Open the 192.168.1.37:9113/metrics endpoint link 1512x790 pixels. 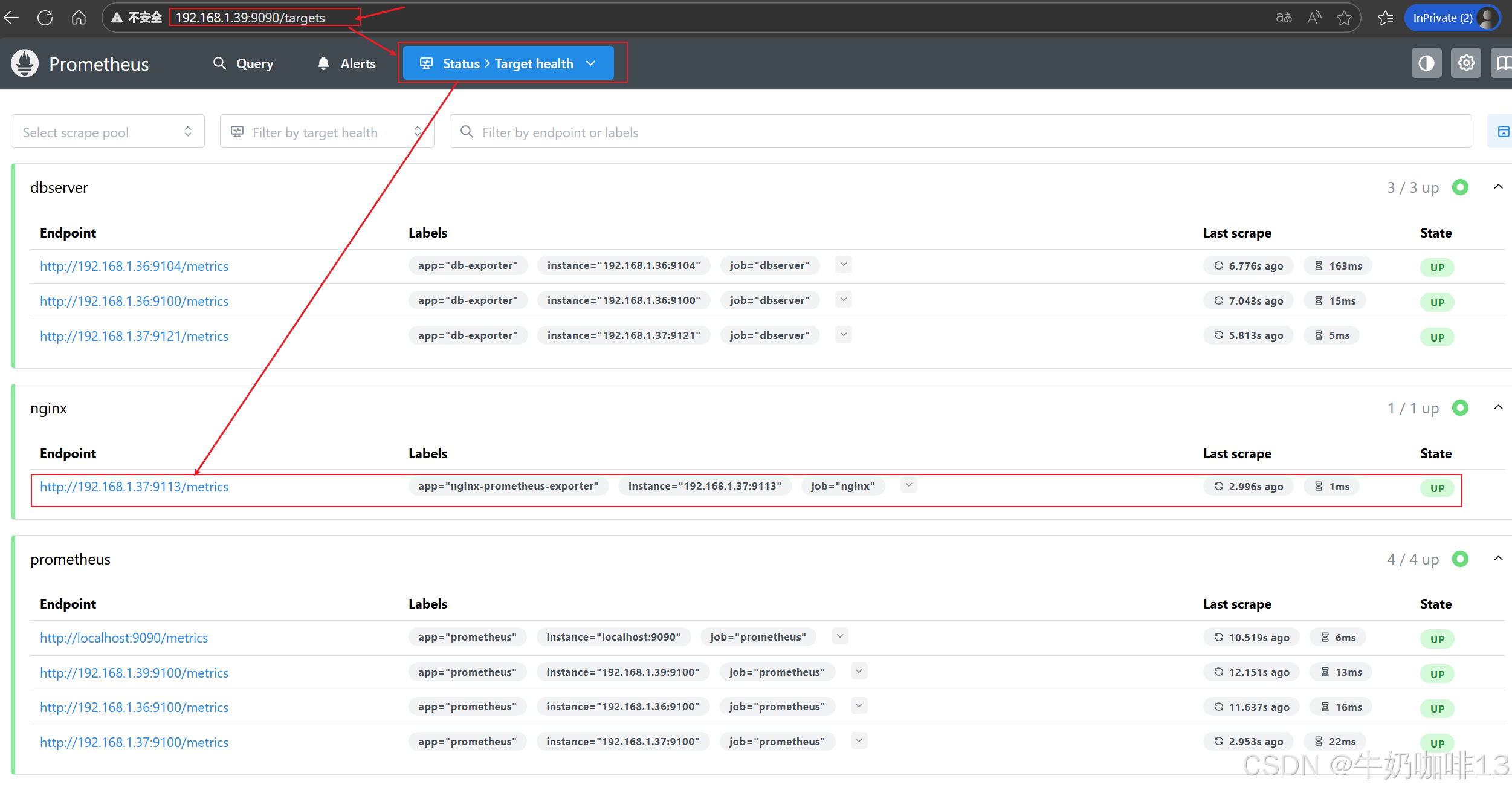pos(134,487)
